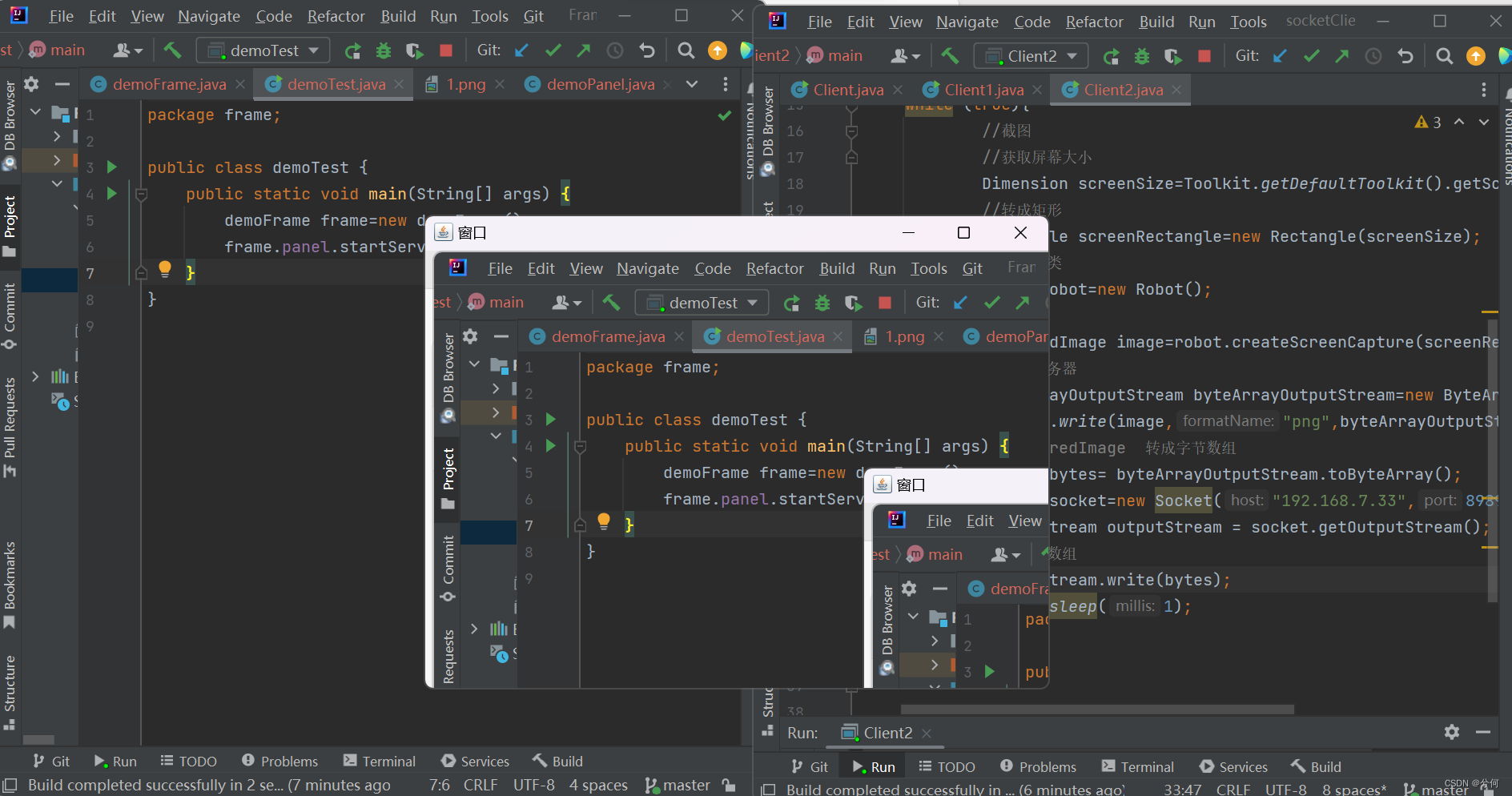Click UTF-8 encoding in Client2 status bar
The image size is (1512, 796).
[x=1286, y=790]
